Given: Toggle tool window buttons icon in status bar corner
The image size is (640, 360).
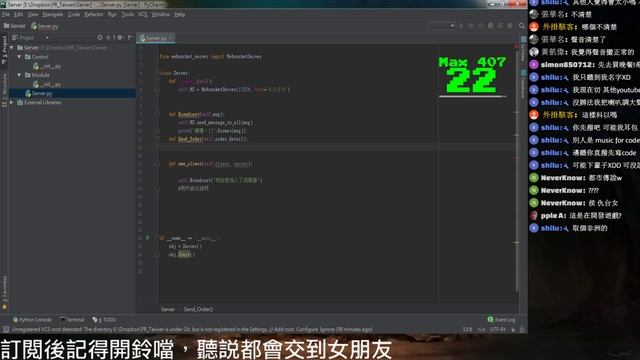Looking at the screenshot, I should [x=6, y=329].
